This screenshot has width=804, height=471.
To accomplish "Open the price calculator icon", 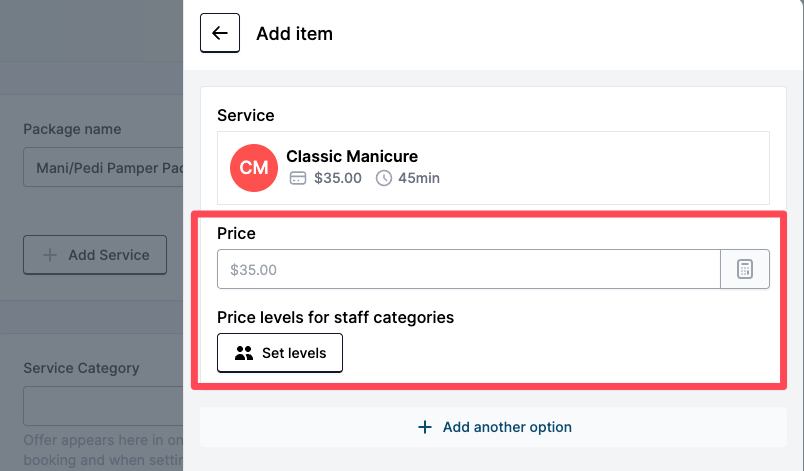I will coord(745,269).
